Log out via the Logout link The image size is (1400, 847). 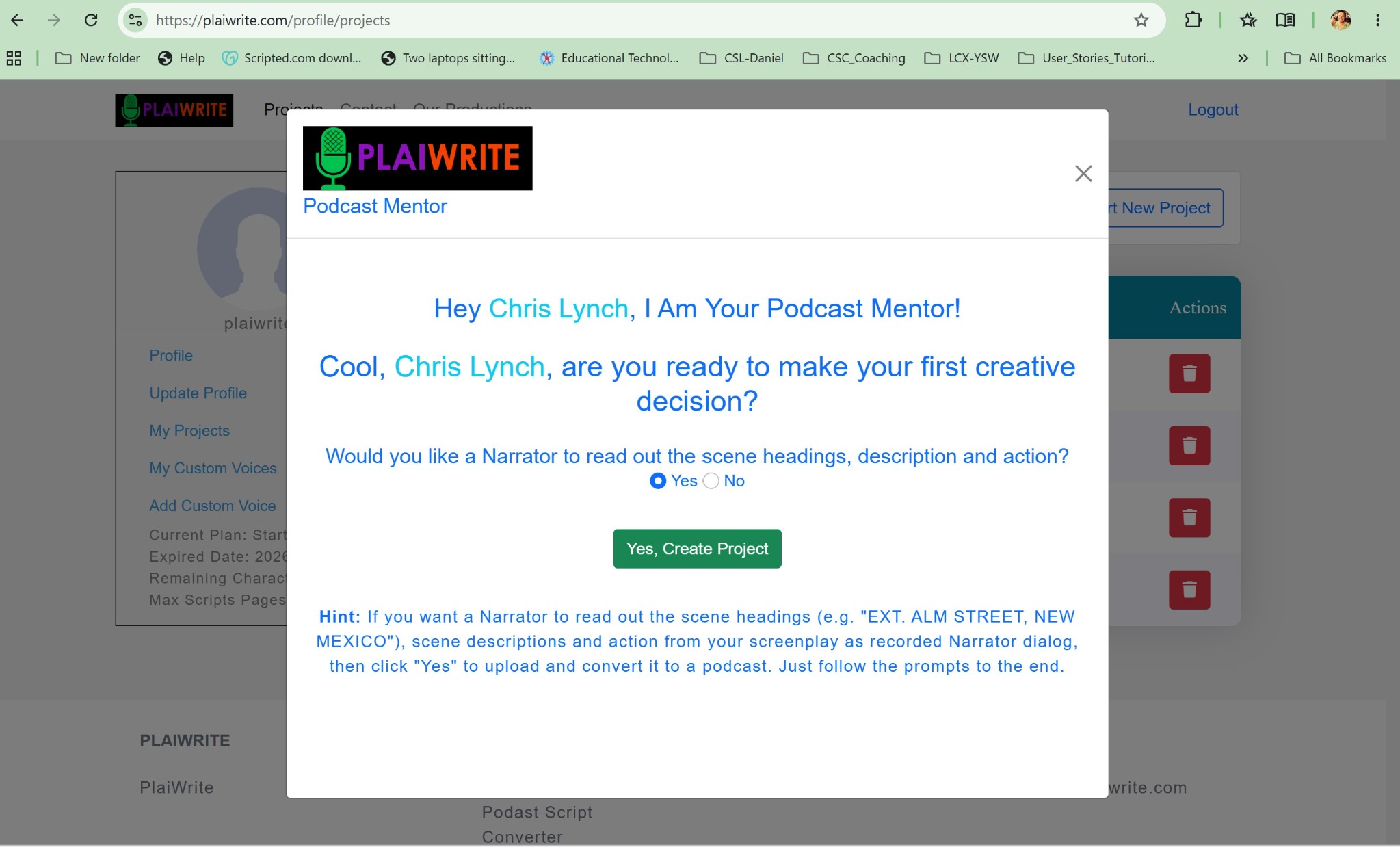pyautogui.click(x=1213, y=109)
